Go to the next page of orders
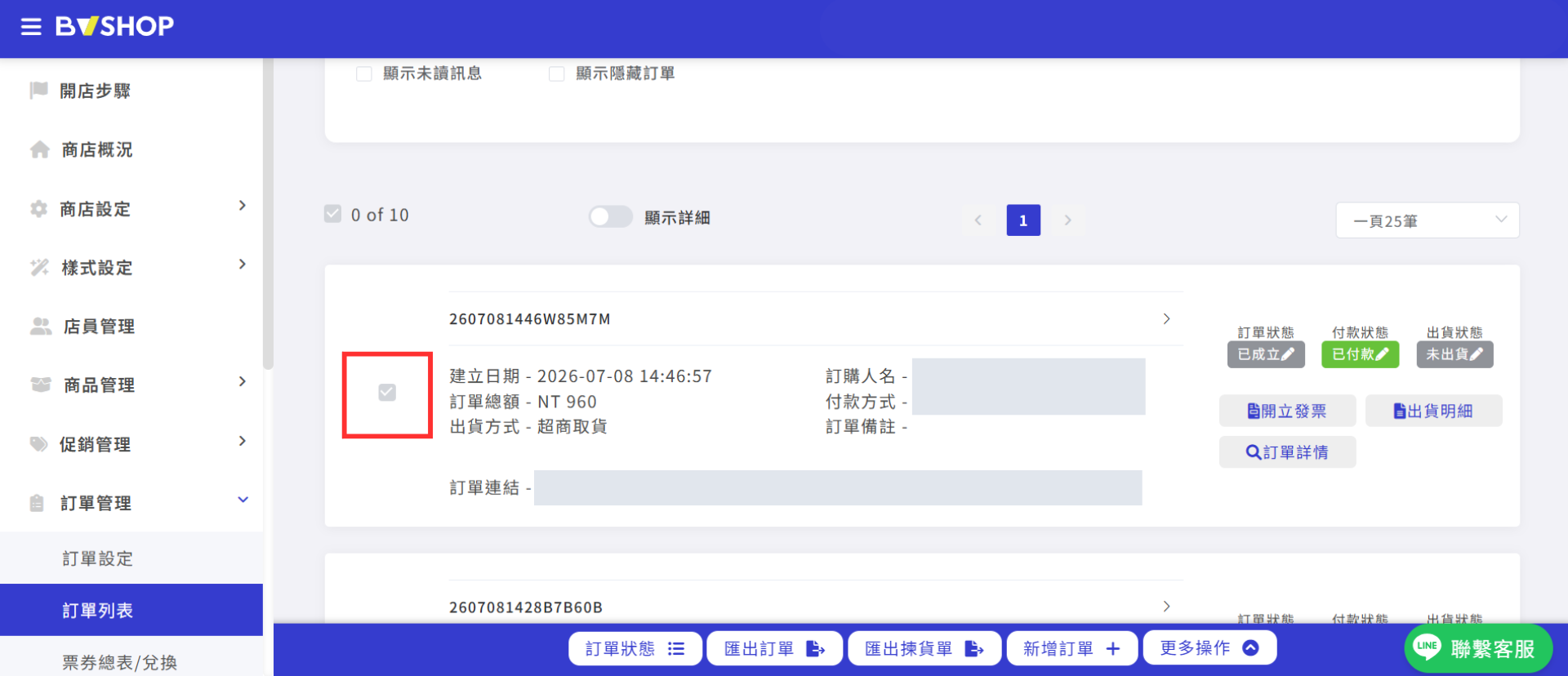The width and height of the screenshot is (1568, 676). 1067,220
